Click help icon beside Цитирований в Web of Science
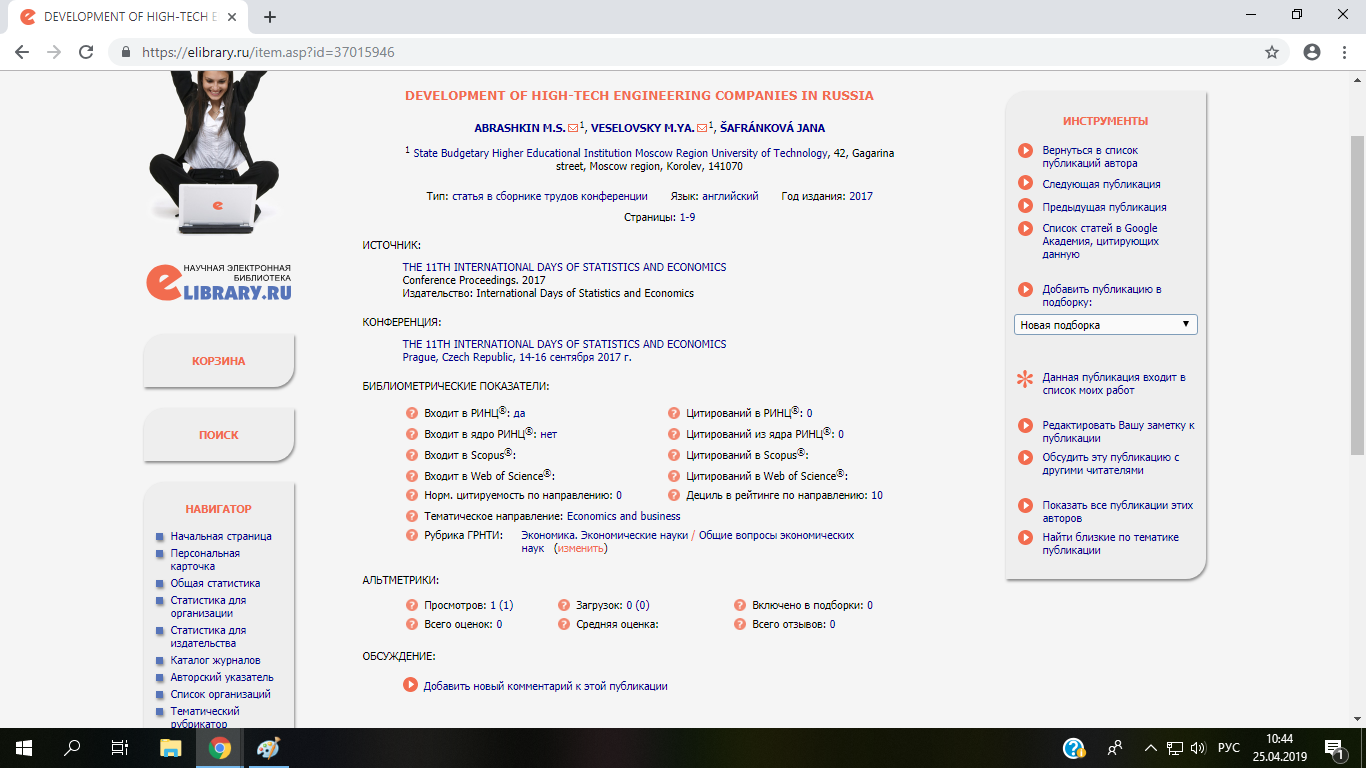 click(674, 476)
